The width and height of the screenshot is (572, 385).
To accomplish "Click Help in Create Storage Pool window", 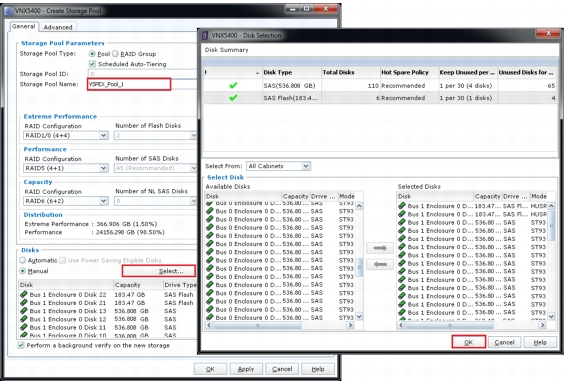I will pos(318,369).
